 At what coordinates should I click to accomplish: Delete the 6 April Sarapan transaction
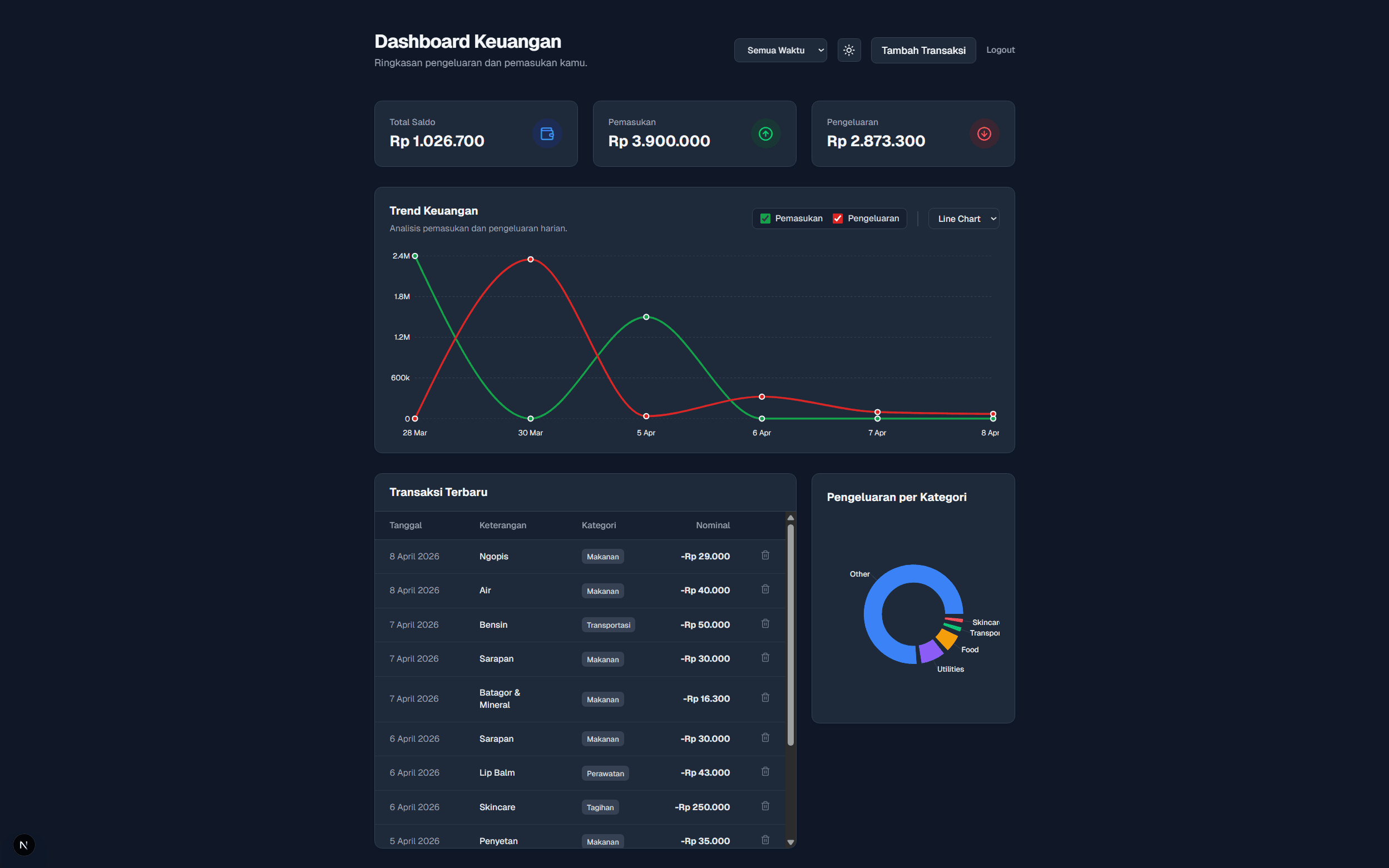click(x=765, y=738)
